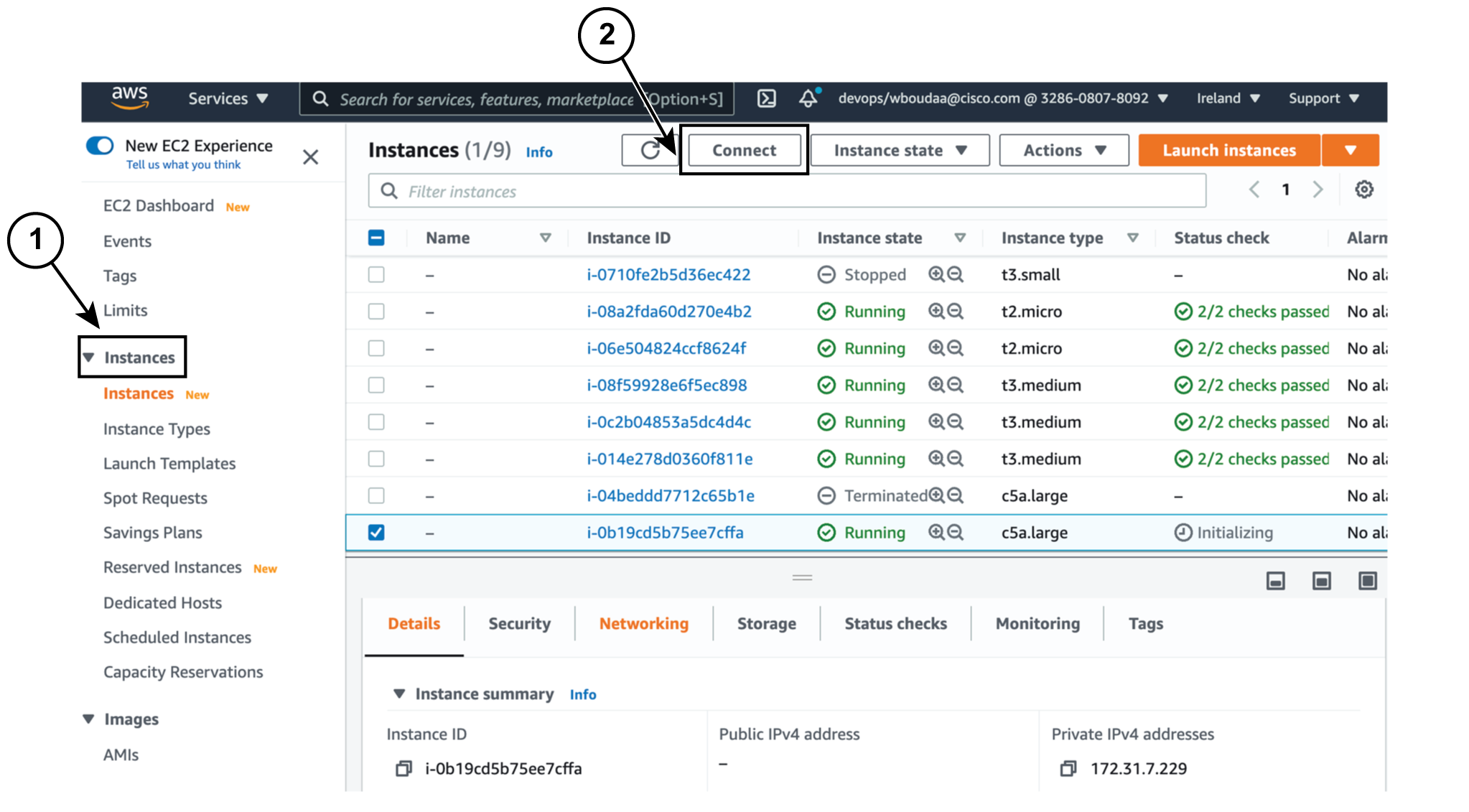
Task: Zoom in filter for i-0b19cd5b75ee7cffa state
Action: coord(936,532)
